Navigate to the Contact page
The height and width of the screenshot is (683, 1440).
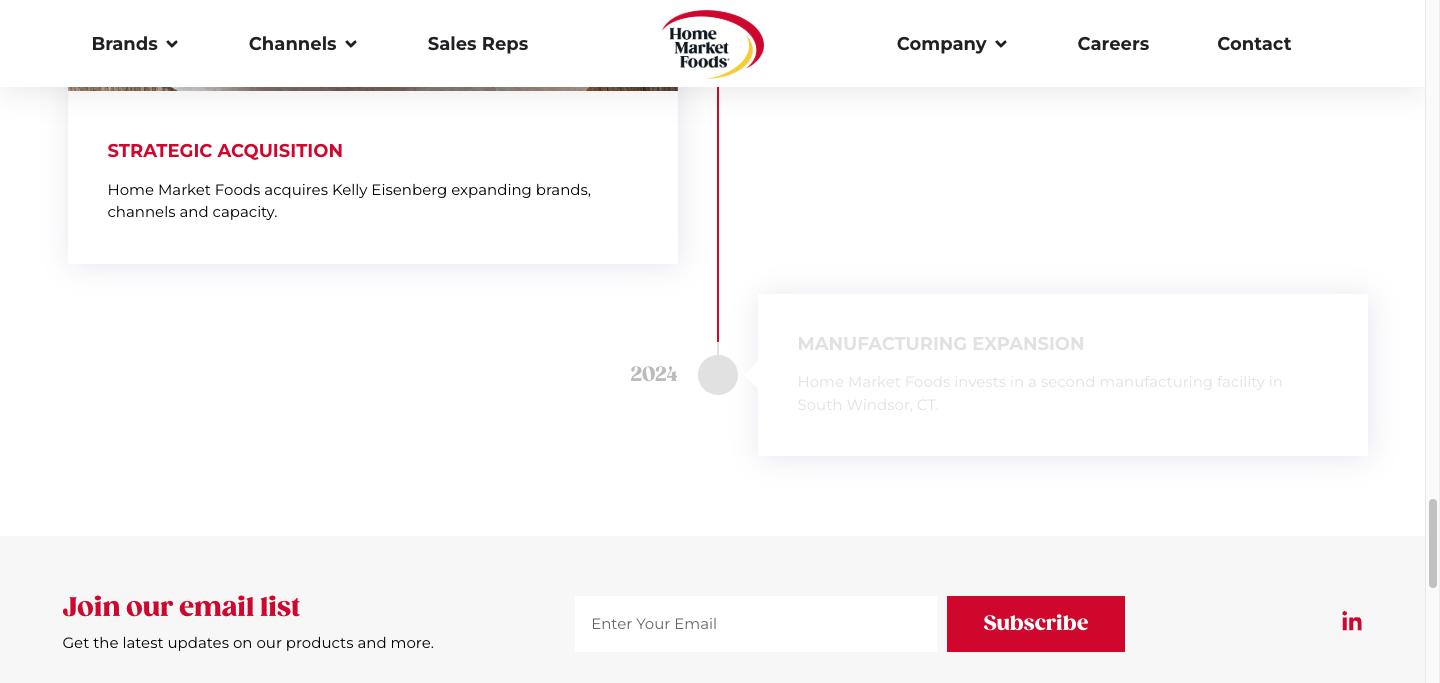pos(1254,44)
